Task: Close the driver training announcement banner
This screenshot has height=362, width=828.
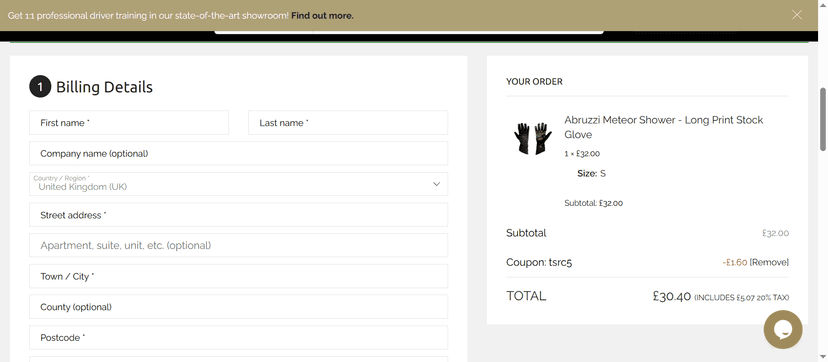Action: pyautogui.click(x=797, y=15)
